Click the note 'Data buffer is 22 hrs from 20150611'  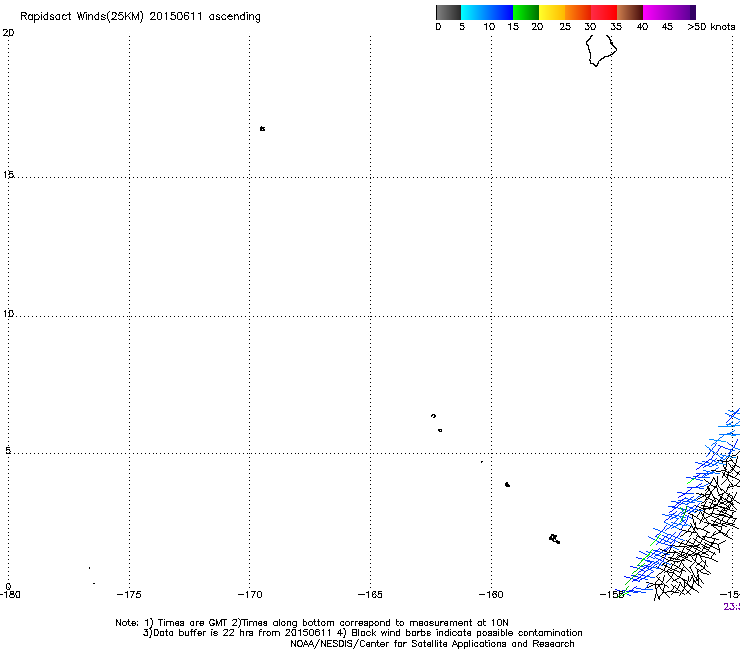pyautogui.click(x=243, y=633)
